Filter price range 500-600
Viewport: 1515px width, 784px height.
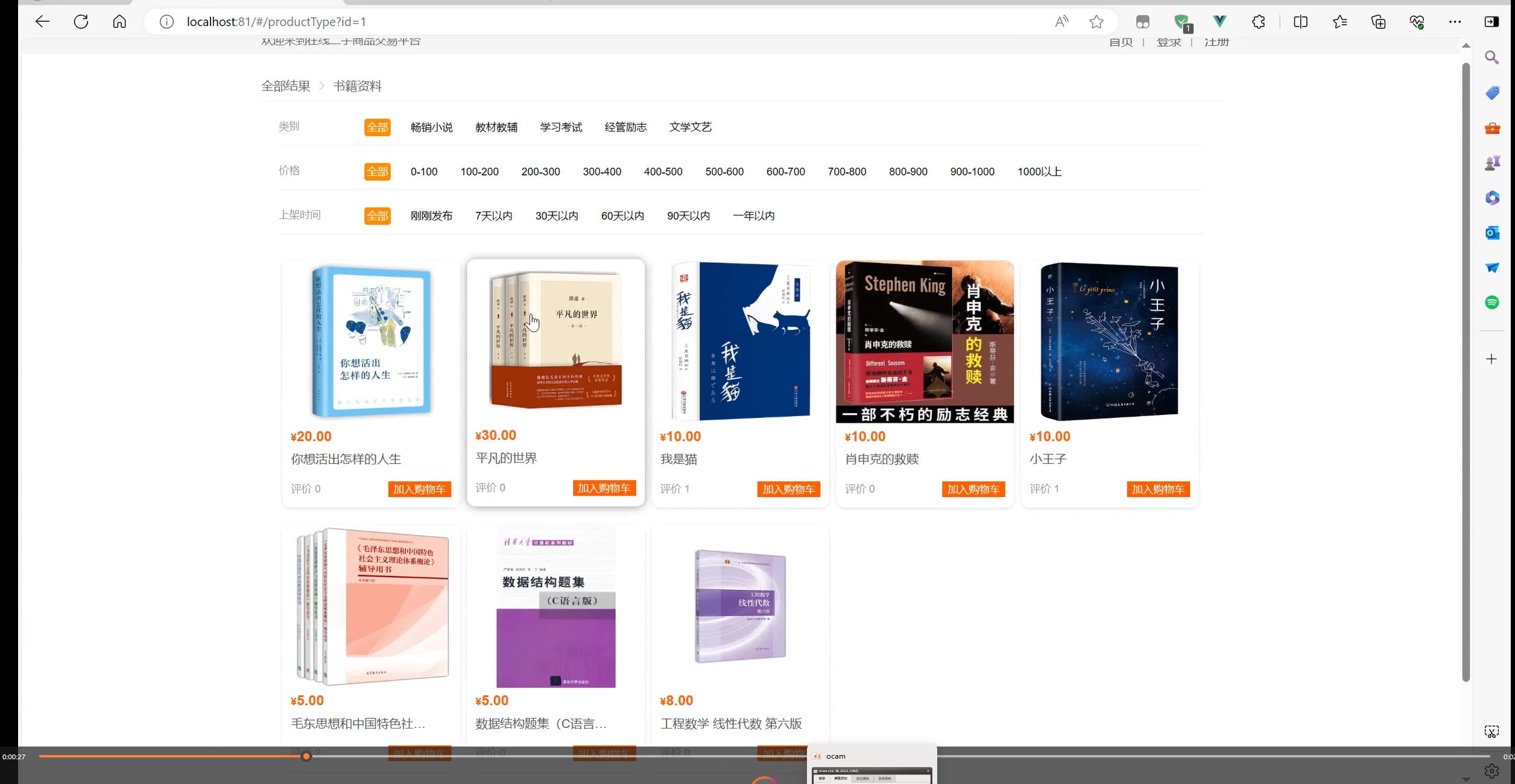724,172
